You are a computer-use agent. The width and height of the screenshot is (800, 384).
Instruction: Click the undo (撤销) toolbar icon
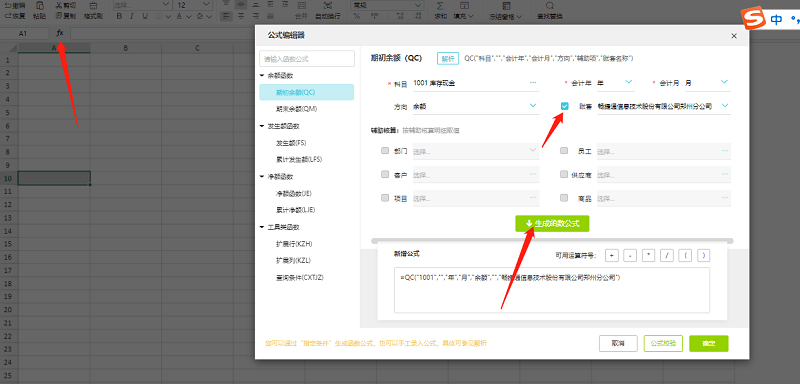pyautogui.click(x=15, y=5)
